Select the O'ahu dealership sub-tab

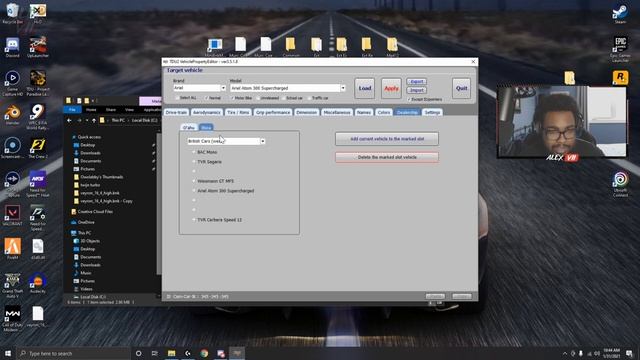click(x=189, y=128)
